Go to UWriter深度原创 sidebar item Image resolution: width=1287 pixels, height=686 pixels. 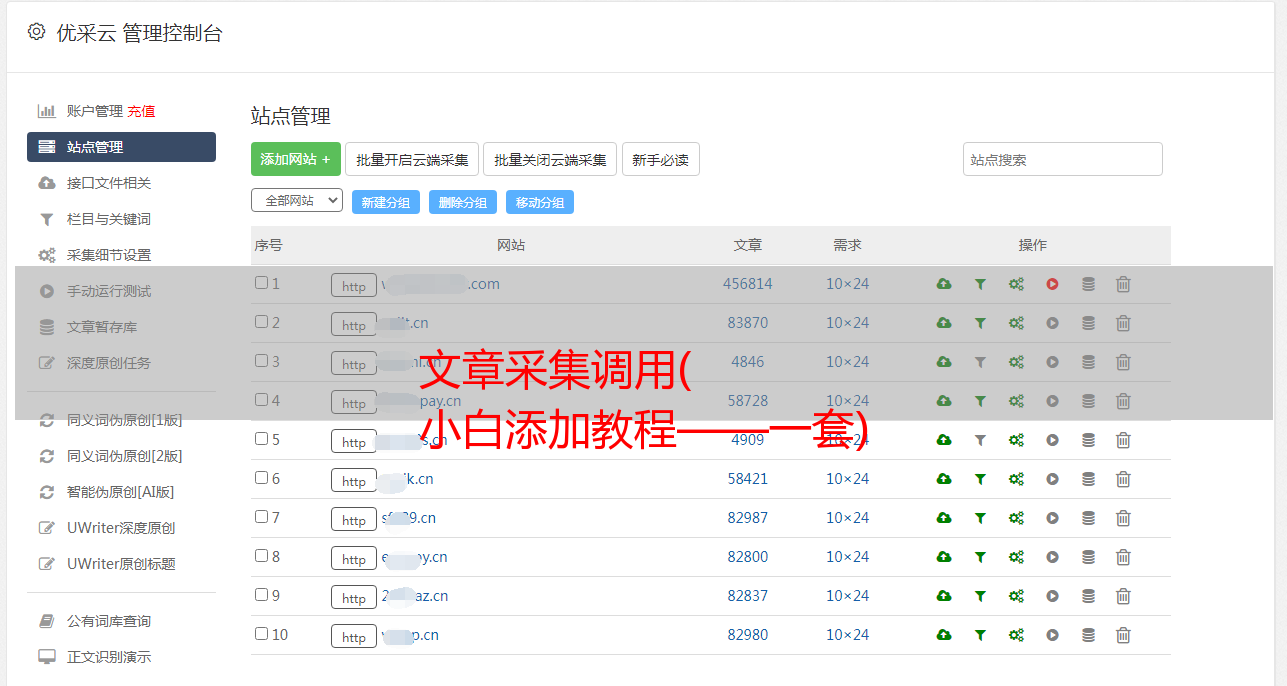point(121,528)
